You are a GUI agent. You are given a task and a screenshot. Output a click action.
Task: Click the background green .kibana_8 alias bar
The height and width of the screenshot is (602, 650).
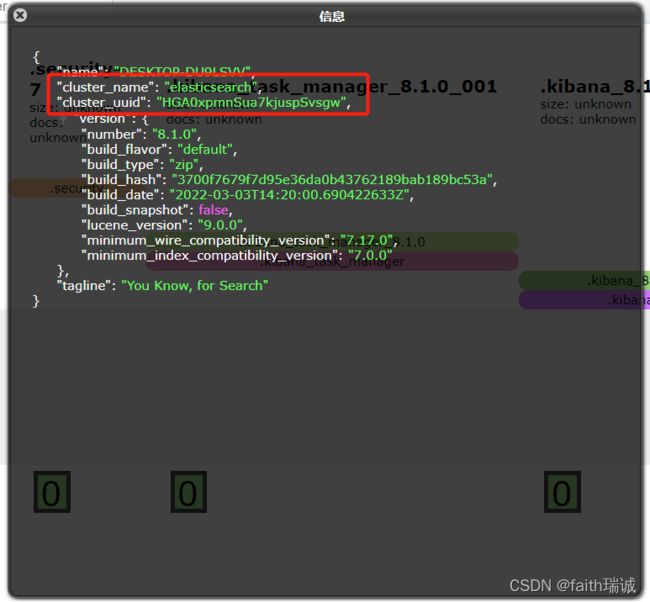[584, 280]
